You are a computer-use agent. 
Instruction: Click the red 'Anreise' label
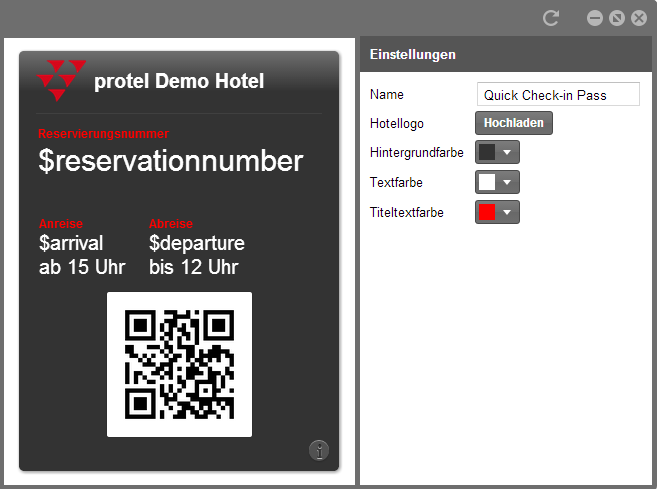[61, 223]
